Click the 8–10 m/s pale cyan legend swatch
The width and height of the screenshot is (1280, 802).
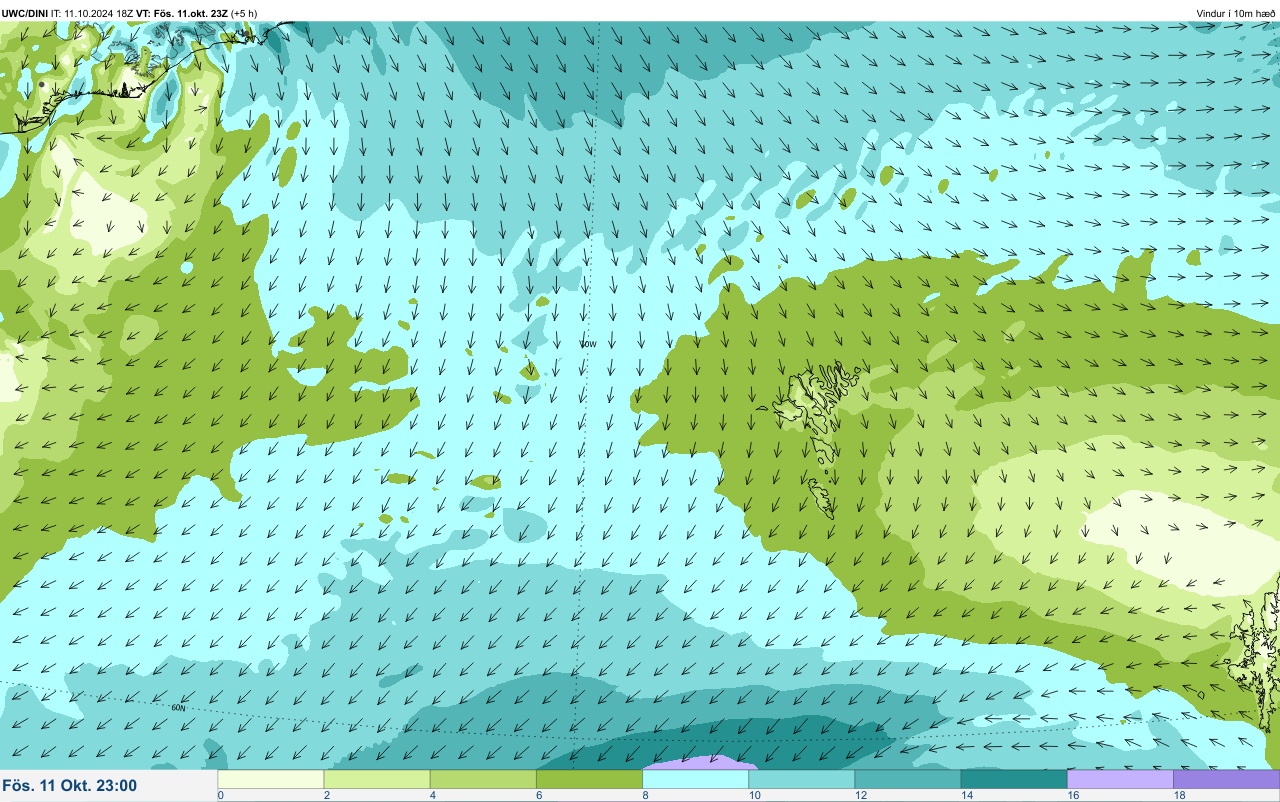tap(695, 779)
